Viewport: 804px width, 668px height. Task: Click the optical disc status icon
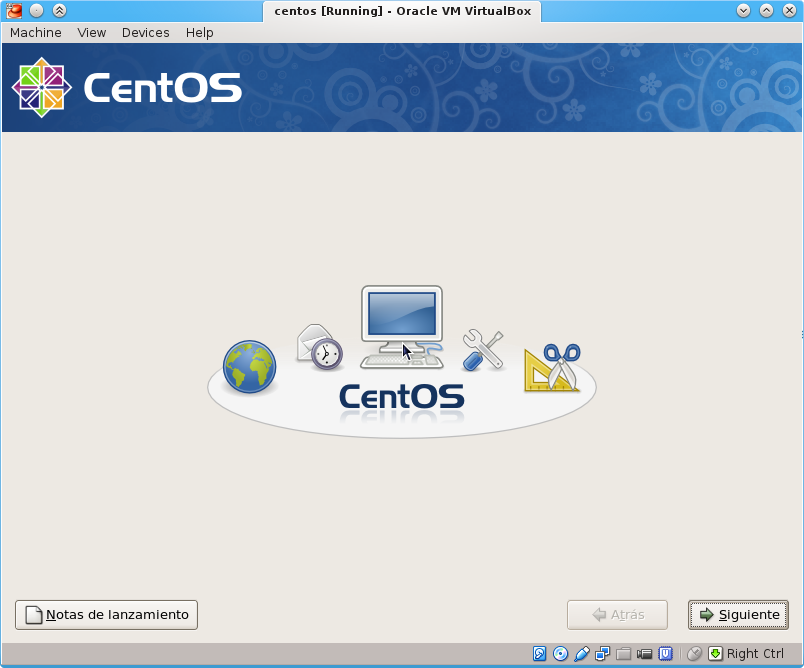560,654
